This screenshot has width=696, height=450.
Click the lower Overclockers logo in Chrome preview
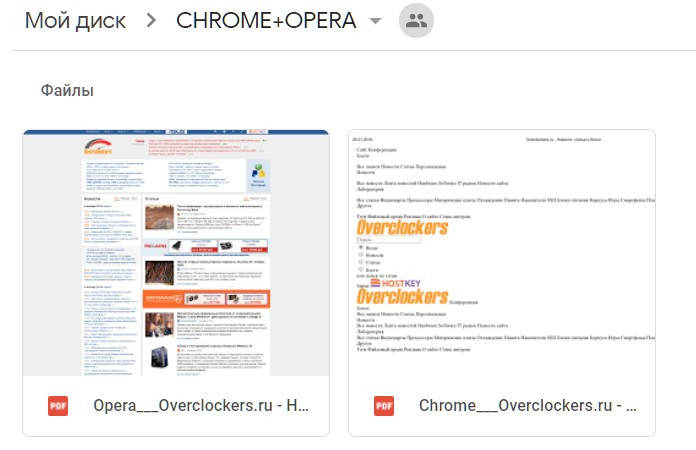coord(401,298)
